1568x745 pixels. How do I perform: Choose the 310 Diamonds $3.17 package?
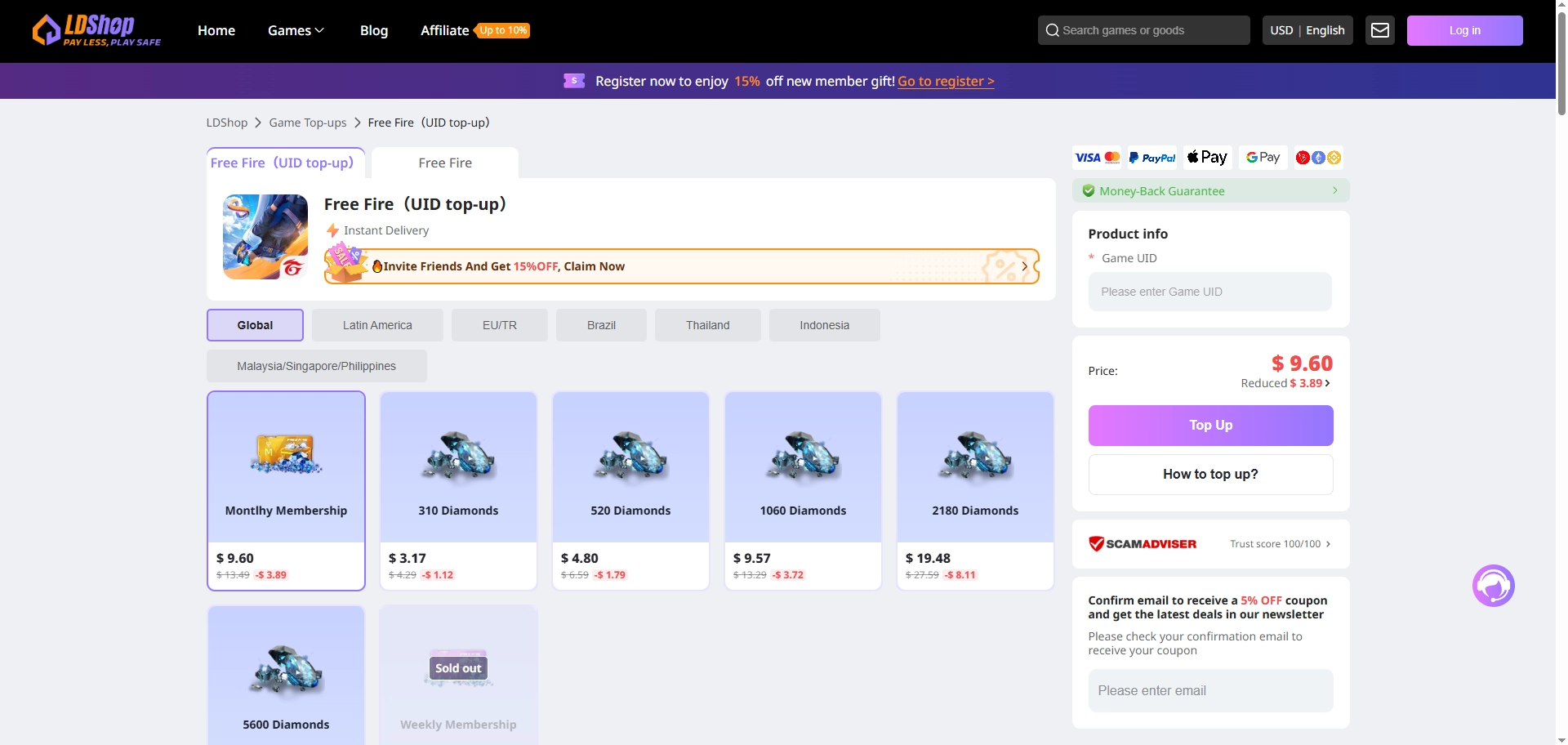tap(458, 490)
